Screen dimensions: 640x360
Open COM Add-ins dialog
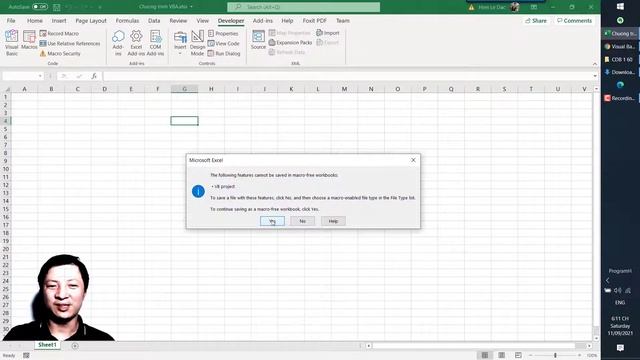point(155,42)
